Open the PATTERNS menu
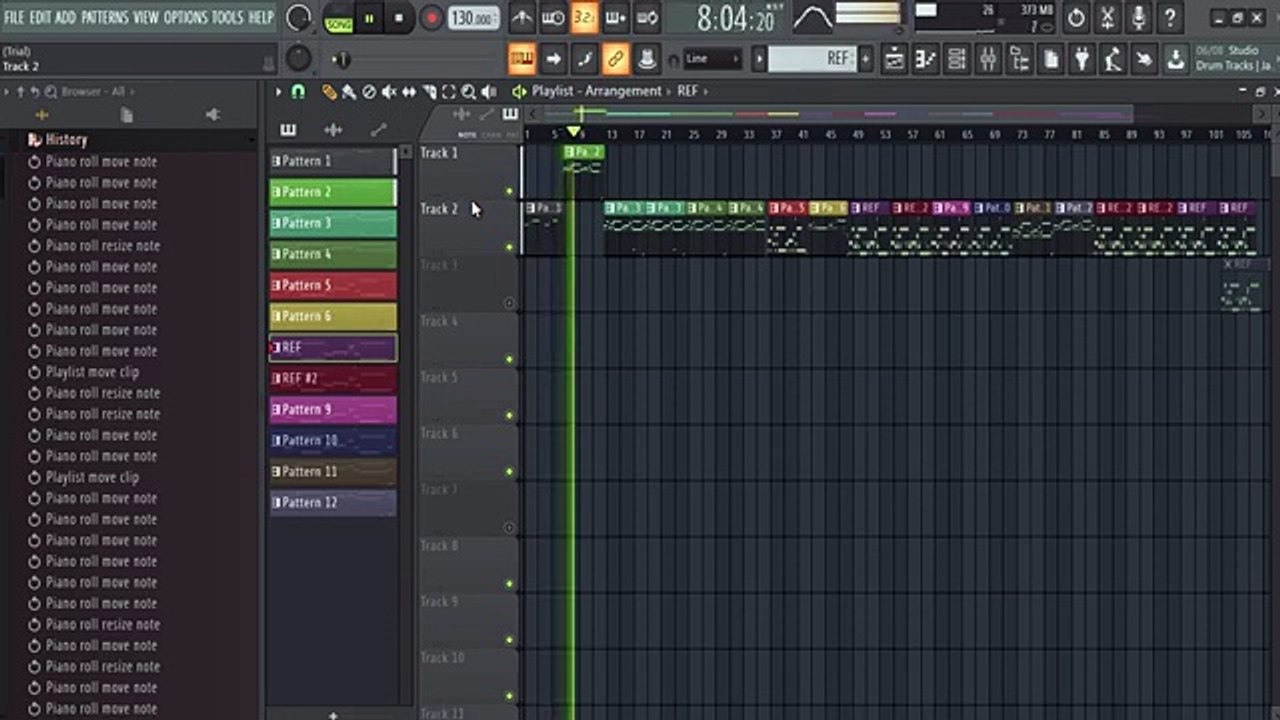Screen dimensions: 1280x720 tap(104, 17)
